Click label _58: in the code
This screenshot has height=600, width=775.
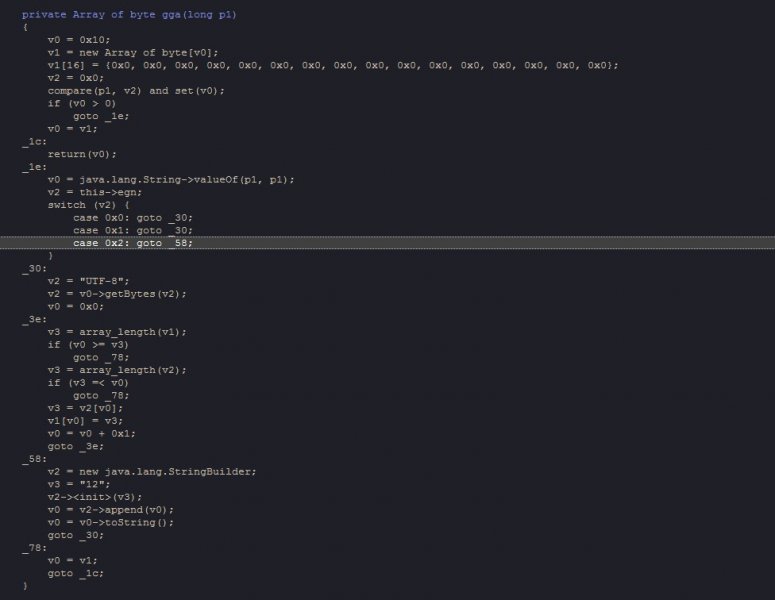[x=34, y=459]
